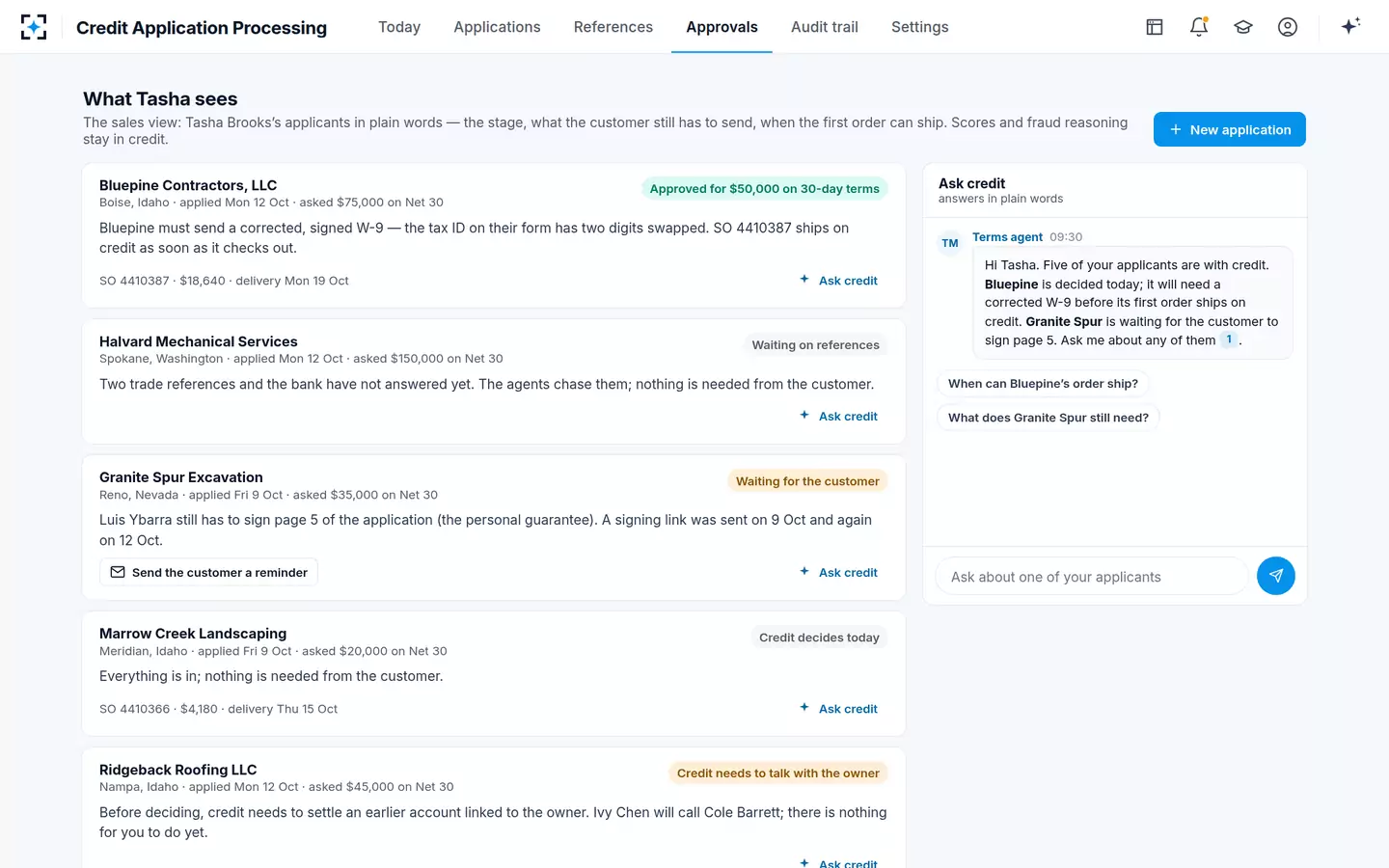Open the sparkle AI assistant icon
Viewport: 1389px width, 868px height.
(1350, 26)
